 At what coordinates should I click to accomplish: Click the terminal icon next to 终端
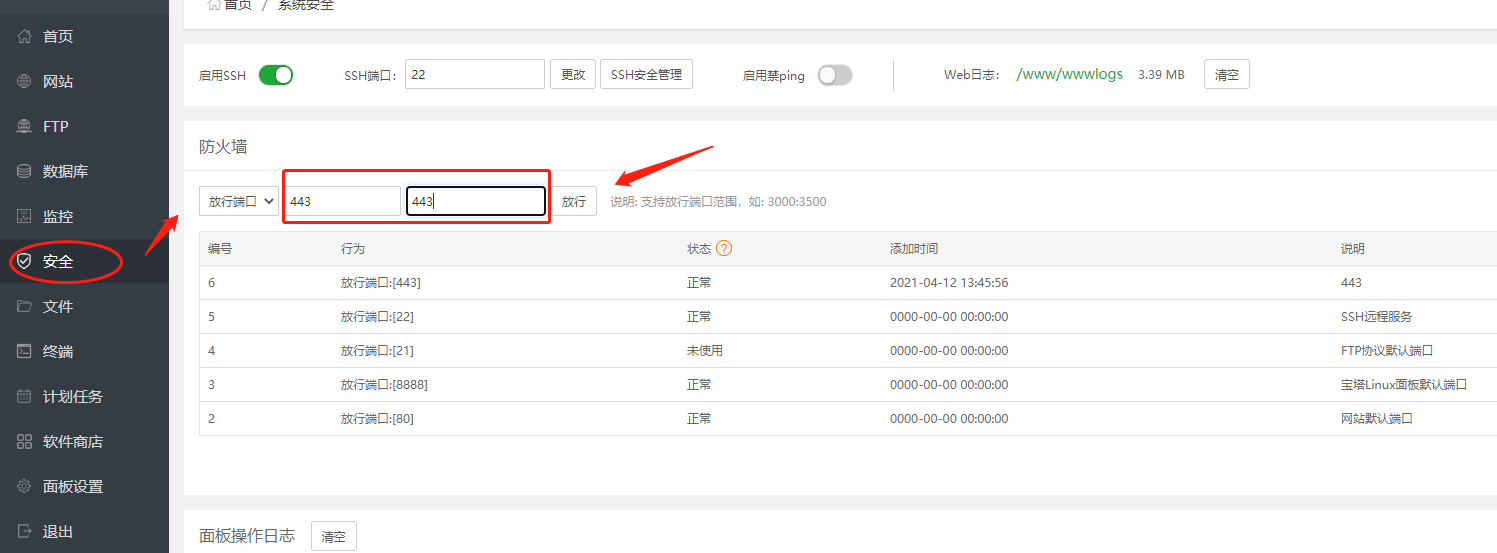point(25,351)
